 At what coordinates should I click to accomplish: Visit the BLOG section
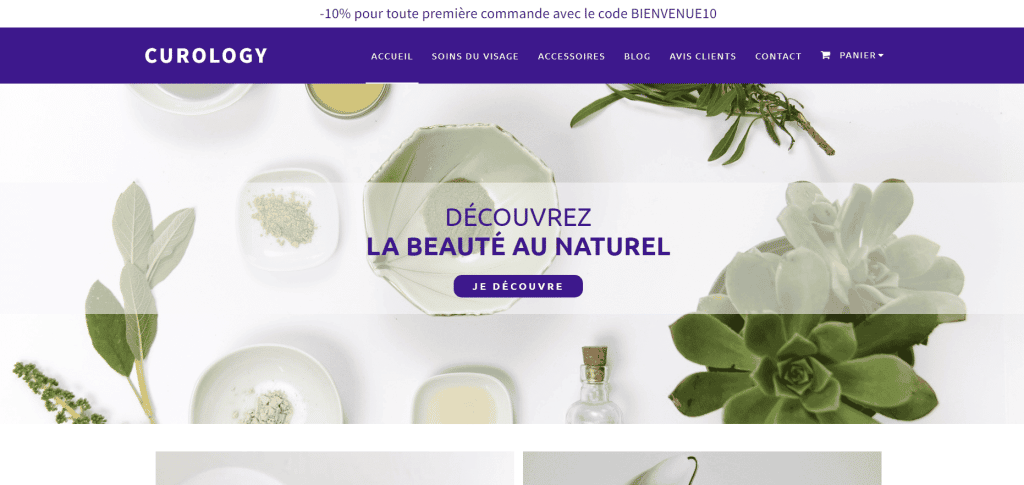click(637, 56)
